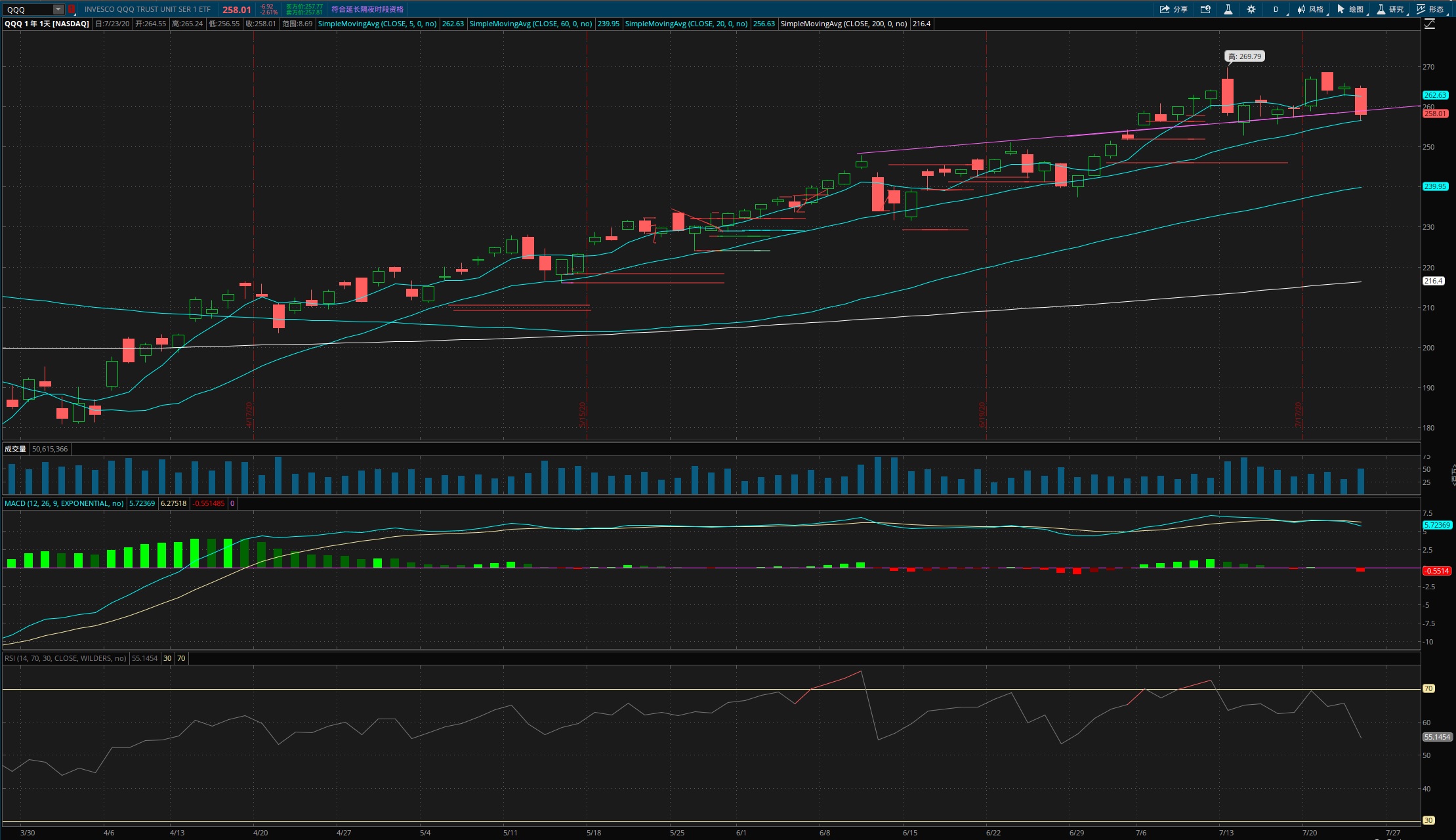Click the 高:265.24 high value
This screenshot has height=840, width=1456.
(x=187, y=24)
